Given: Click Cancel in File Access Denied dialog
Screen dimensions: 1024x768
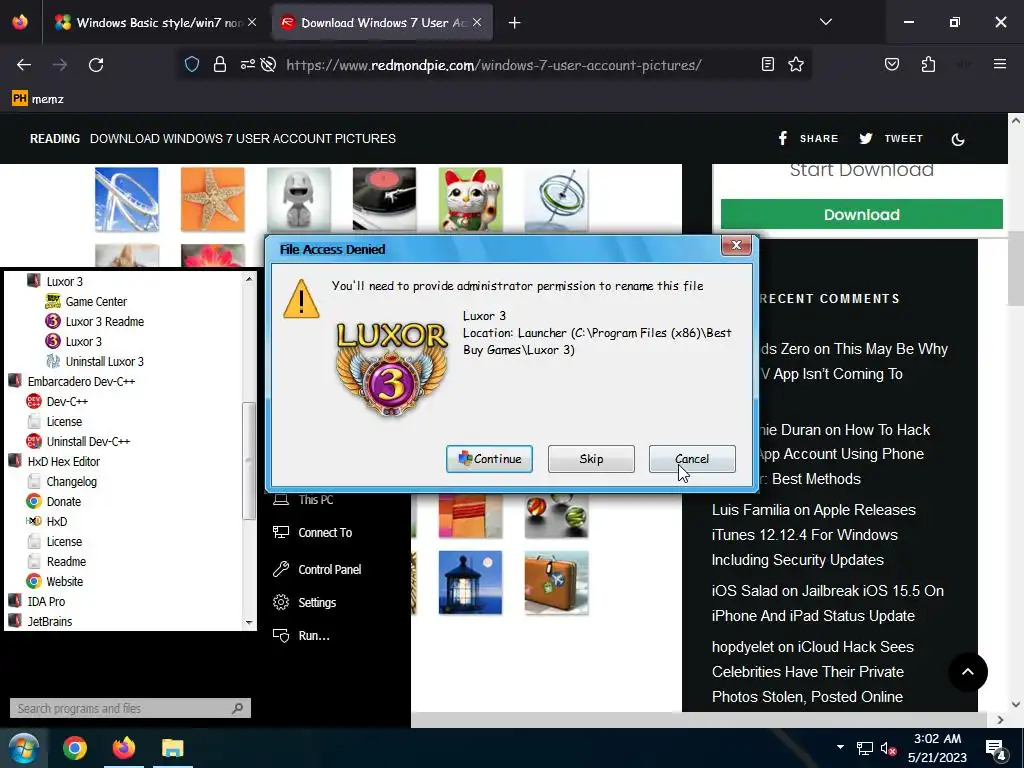Looking at the screenshot, I should (692, 459).
